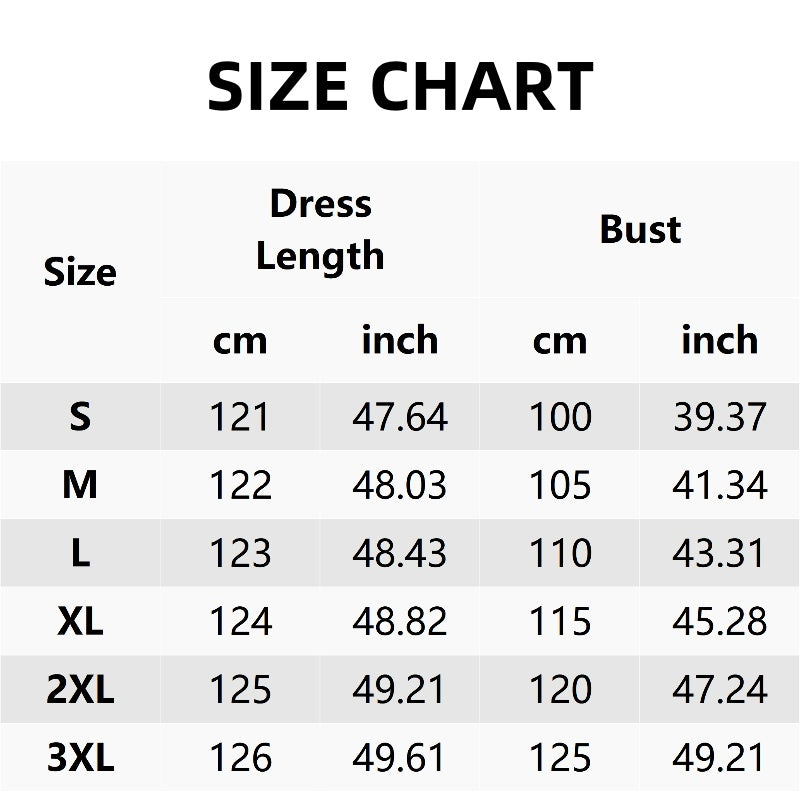This screenshot has height=800, width=800.
Task: Click the 45.28 inch bust value
Action: (720, 622)
